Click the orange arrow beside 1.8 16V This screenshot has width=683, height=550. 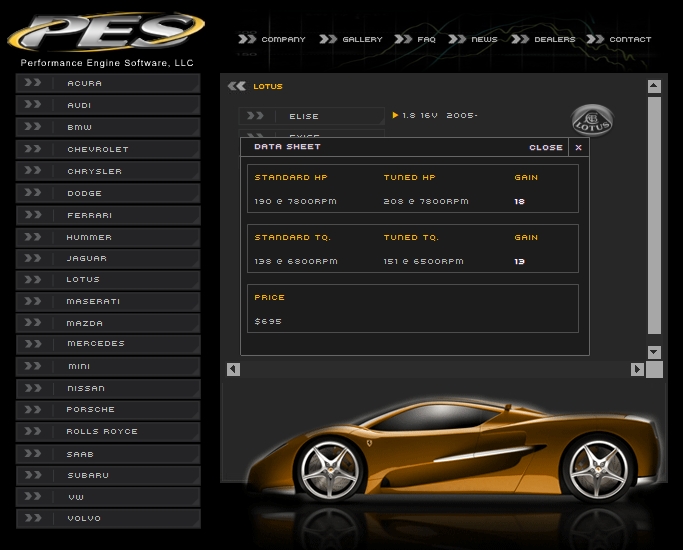click(396, 116)
